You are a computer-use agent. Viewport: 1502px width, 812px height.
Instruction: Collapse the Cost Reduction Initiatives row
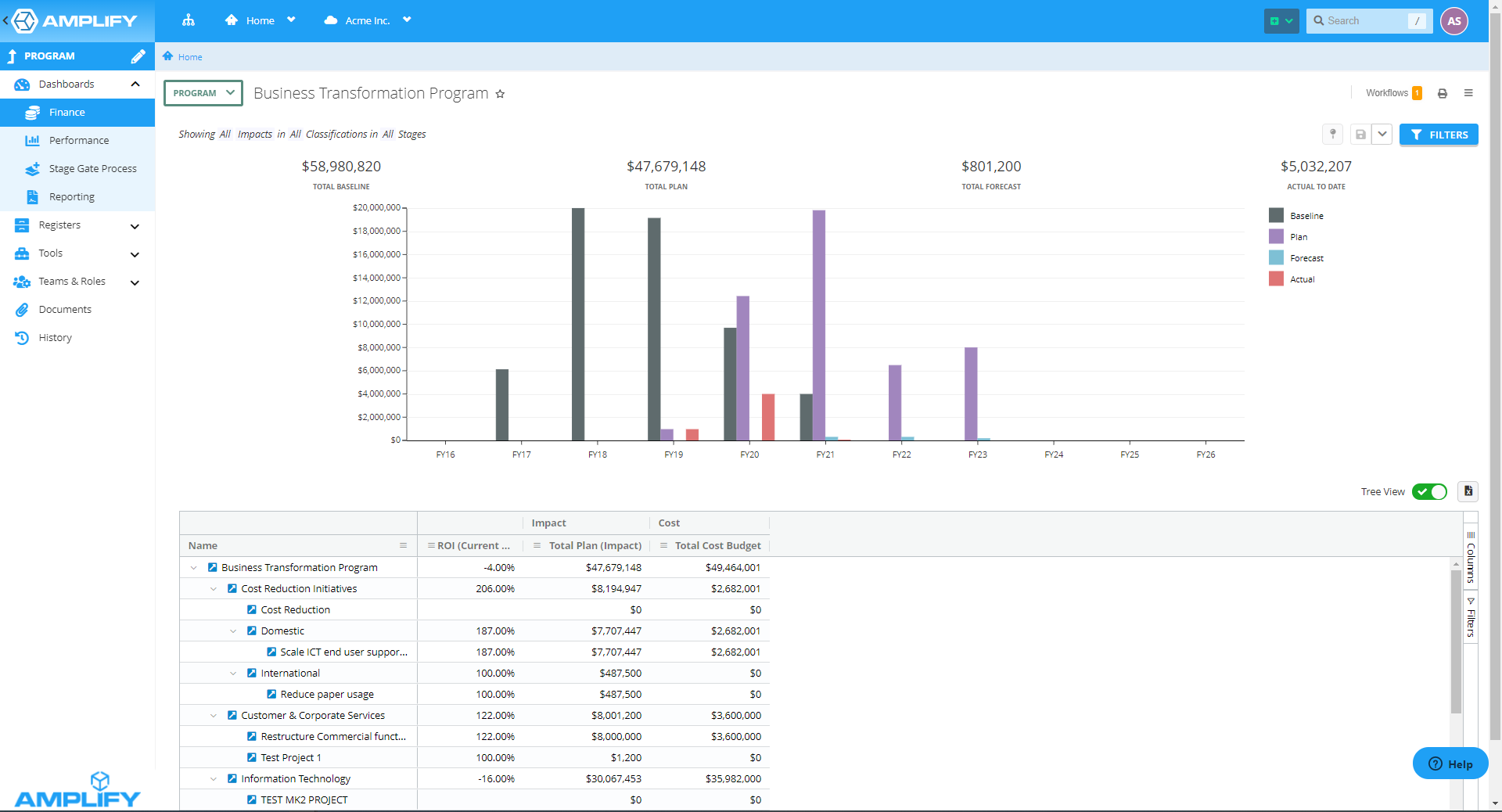point(214,589)
